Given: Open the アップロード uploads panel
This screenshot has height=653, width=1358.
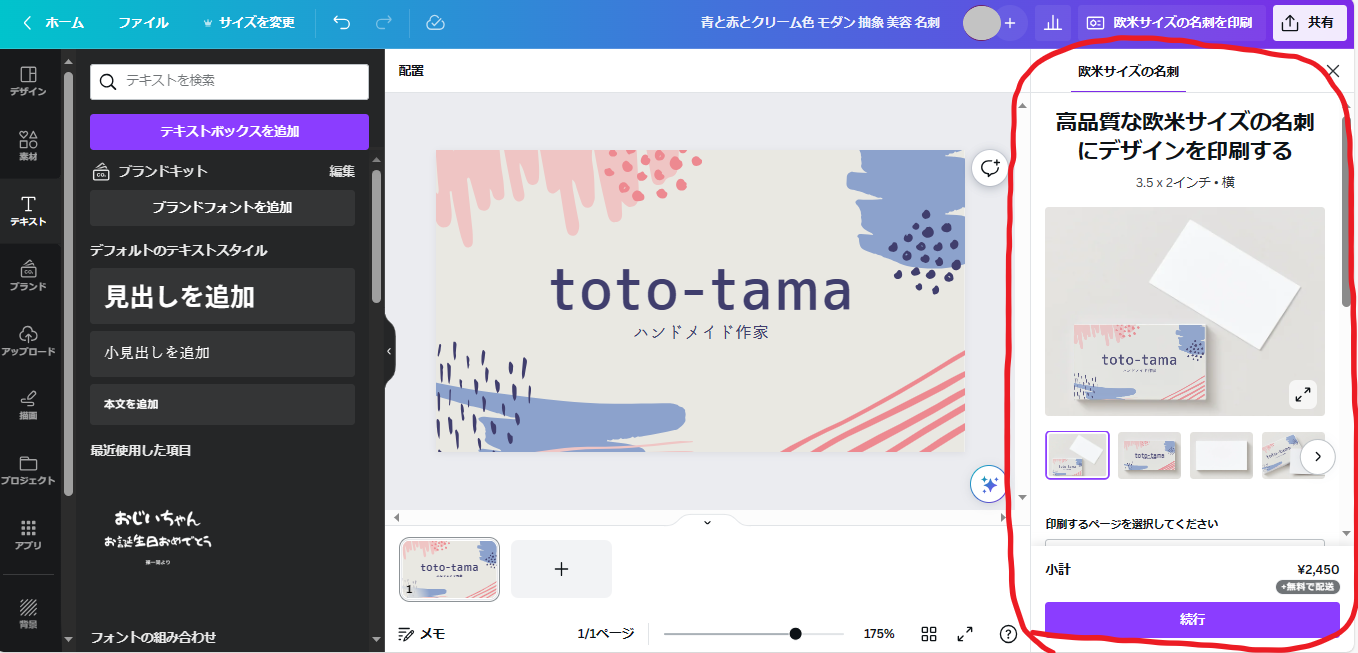Looking at the screenshot, I should click(x=28, y=340).
